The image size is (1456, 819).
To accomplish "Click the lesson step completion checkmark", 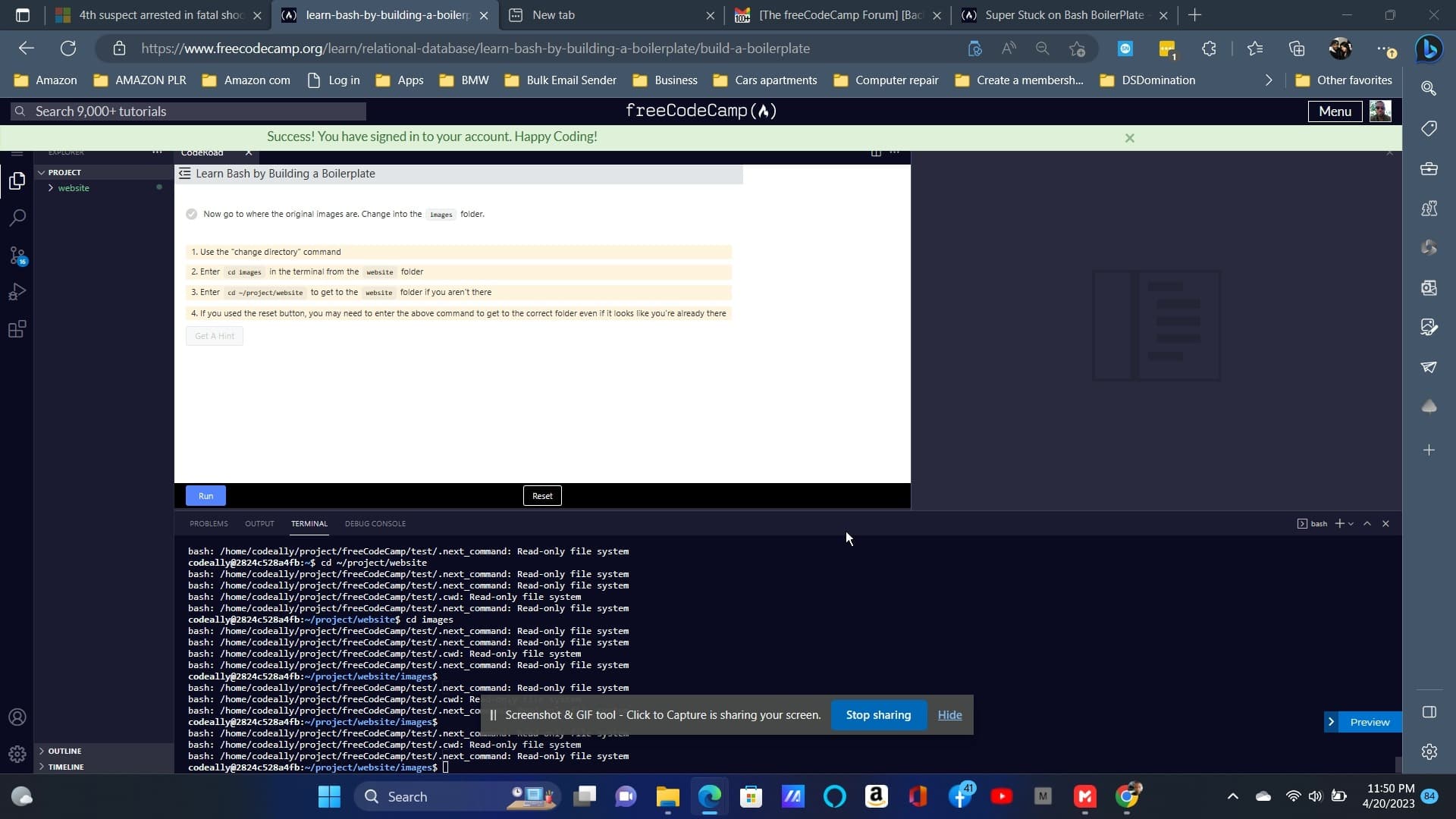I will coord(191,215).
